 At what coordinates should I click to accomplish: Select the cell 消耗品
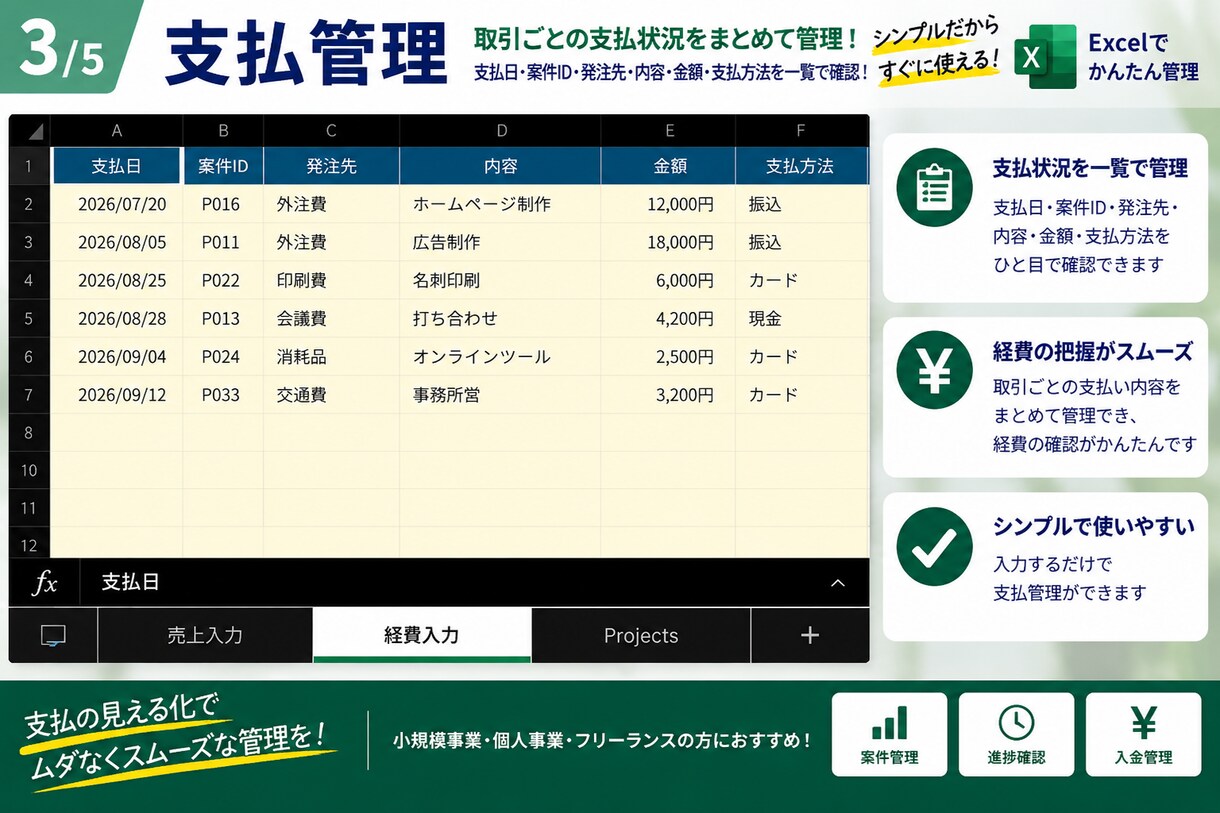[x=331, y=356]
